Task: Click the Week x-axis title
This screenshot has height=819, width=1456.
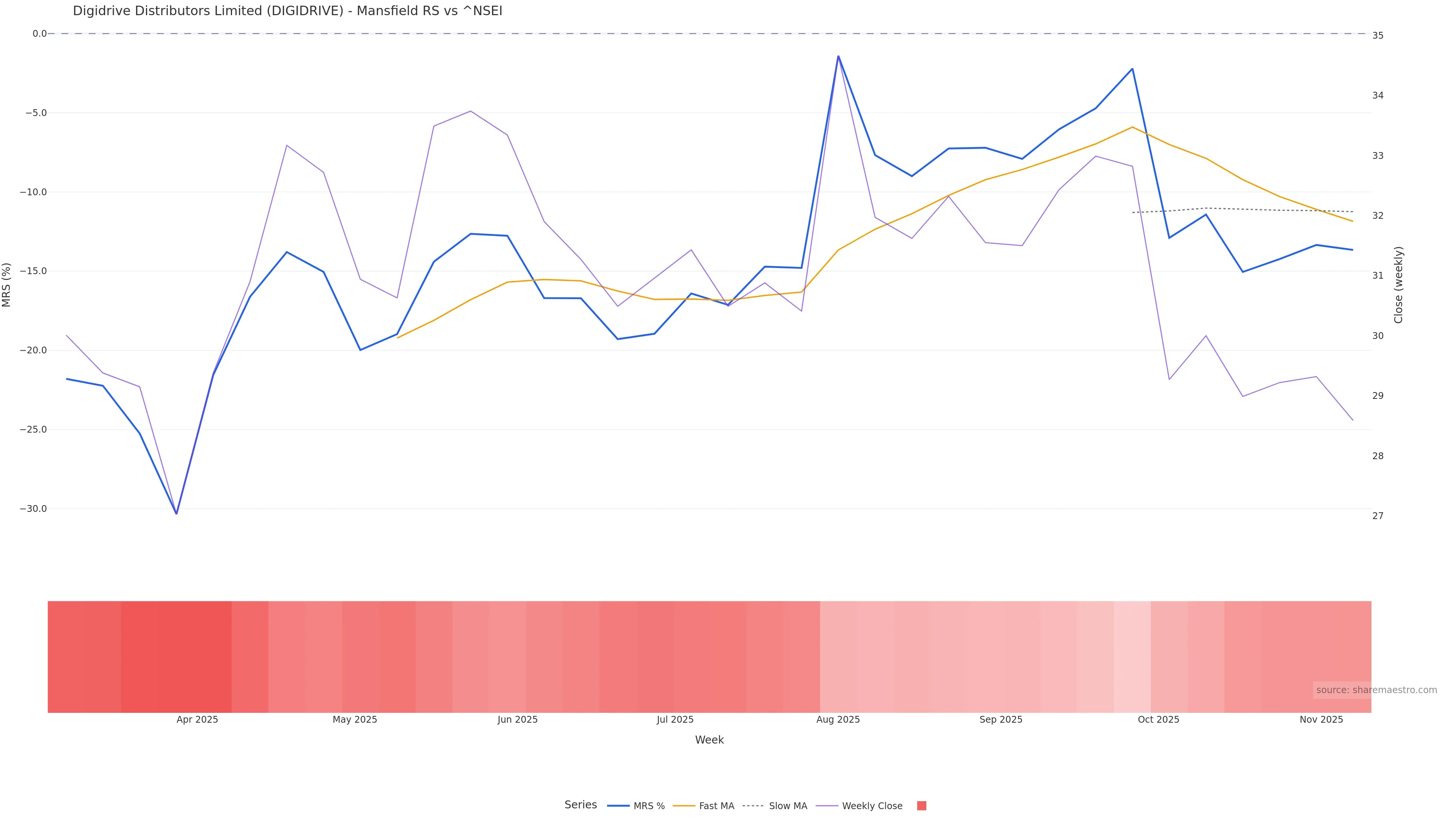Action: tap(709, 740)
